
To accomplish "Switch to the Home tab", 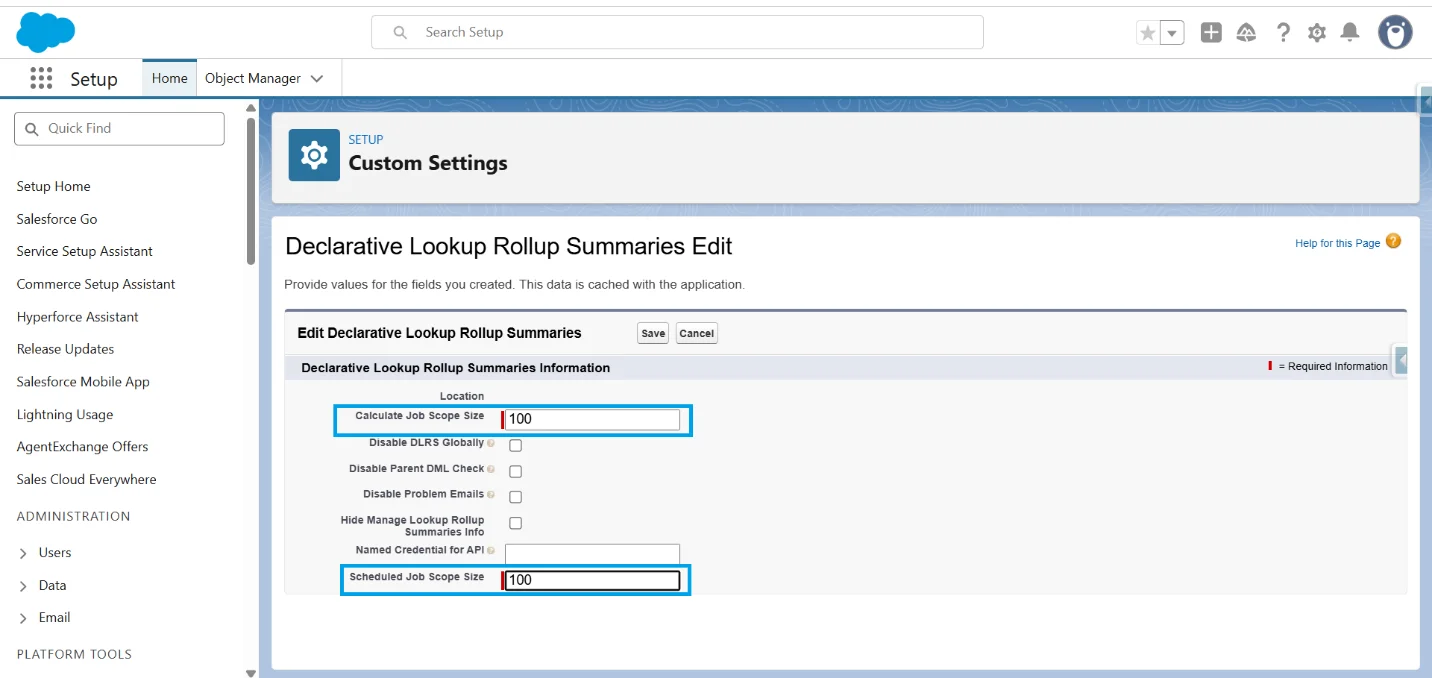I will pyautogui.click(x=169, y=78).
